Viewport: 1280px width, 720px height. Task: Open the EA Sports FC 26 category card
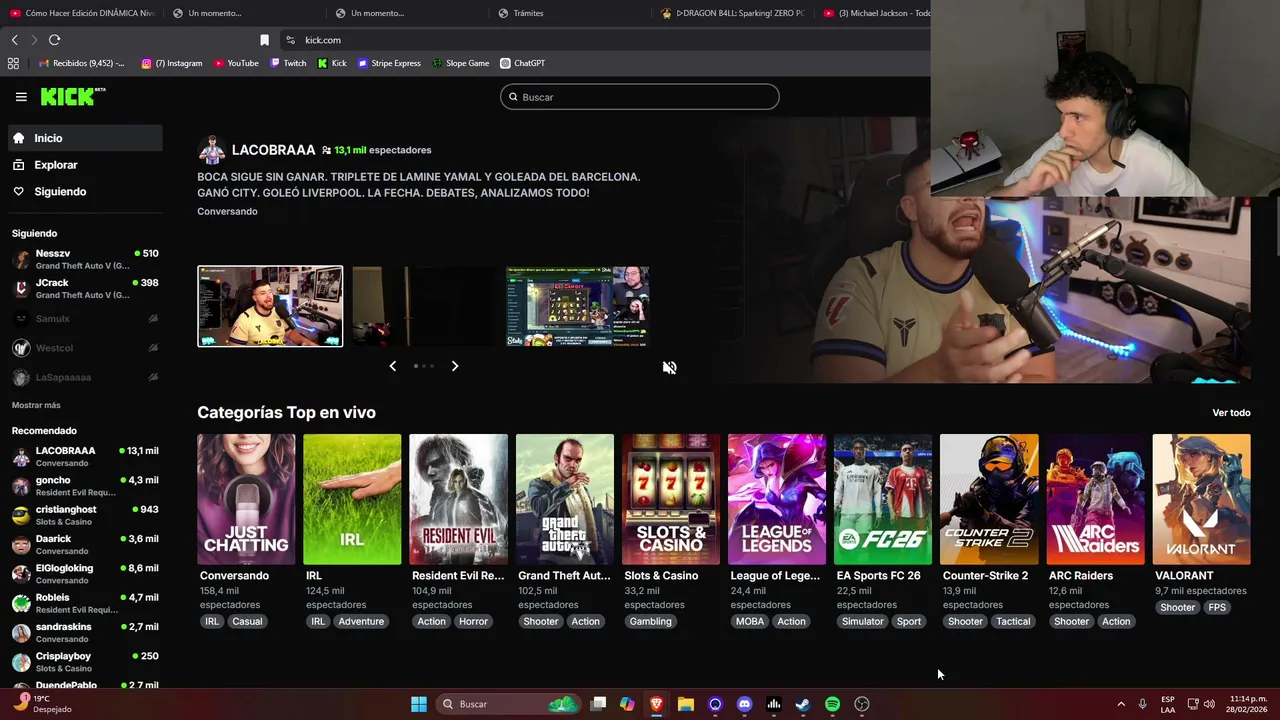click(883, 499)
